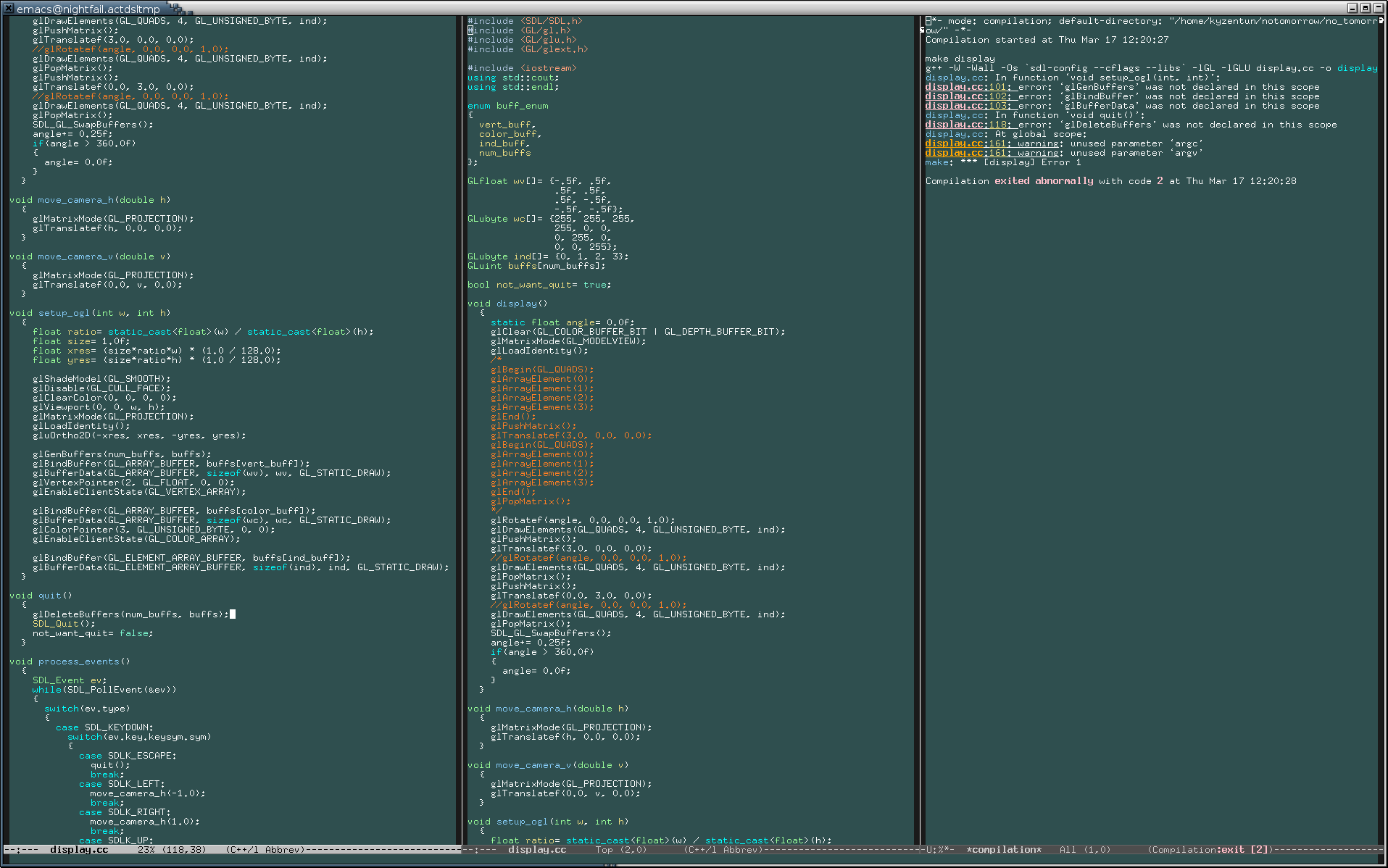This screenshot has width=1388, height=868.
Task: Place cursor on '#include <GL/glext.h>' line
Action: tap(528, 49)
